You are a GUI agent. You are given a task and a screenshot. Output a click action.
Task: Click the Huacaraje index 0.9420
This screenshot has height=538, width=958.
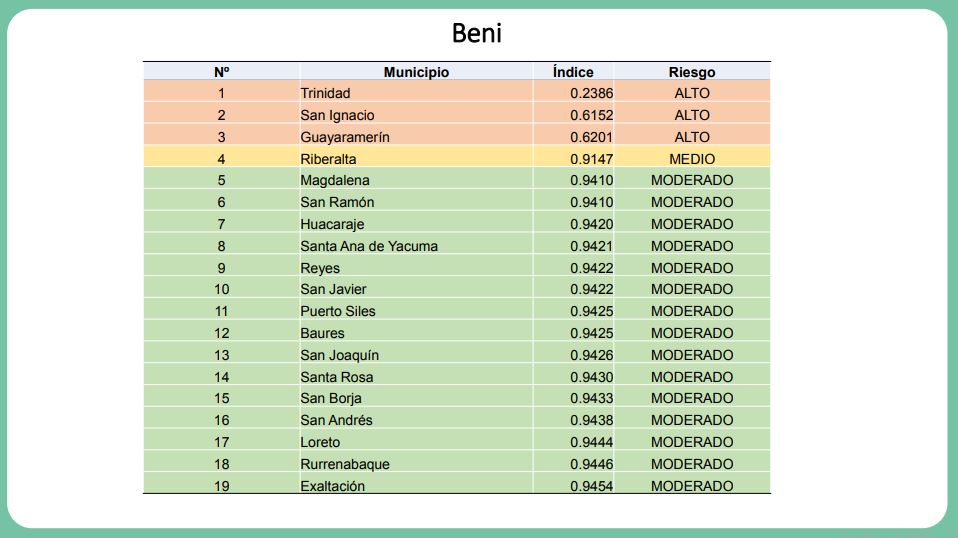(x=591, y=225)
